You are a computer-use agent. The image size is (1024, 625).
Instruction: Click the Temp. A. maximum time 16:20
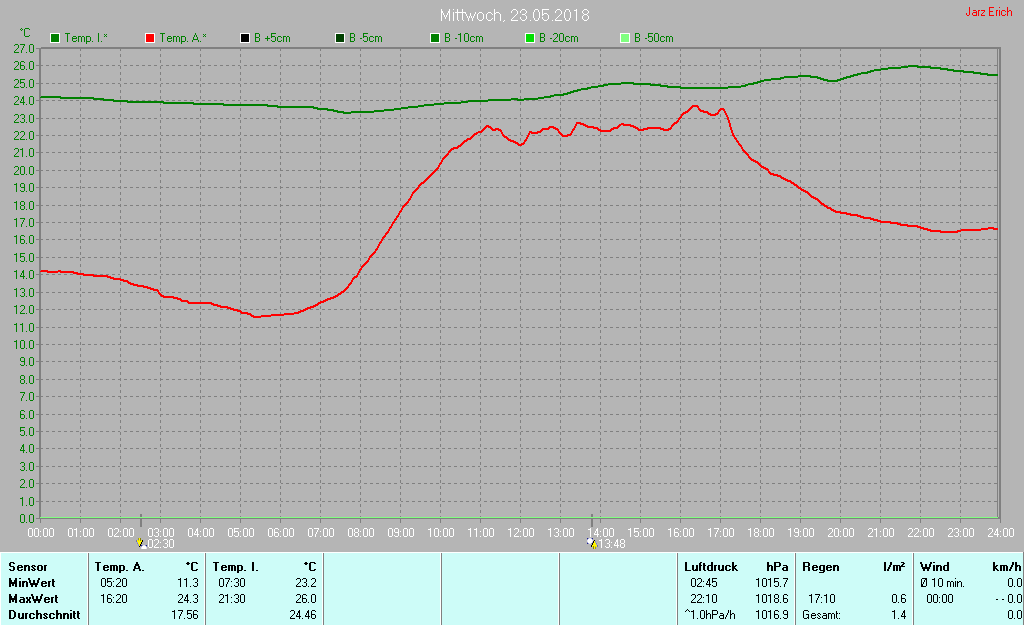pyautogui.click(x=114, y=599)
